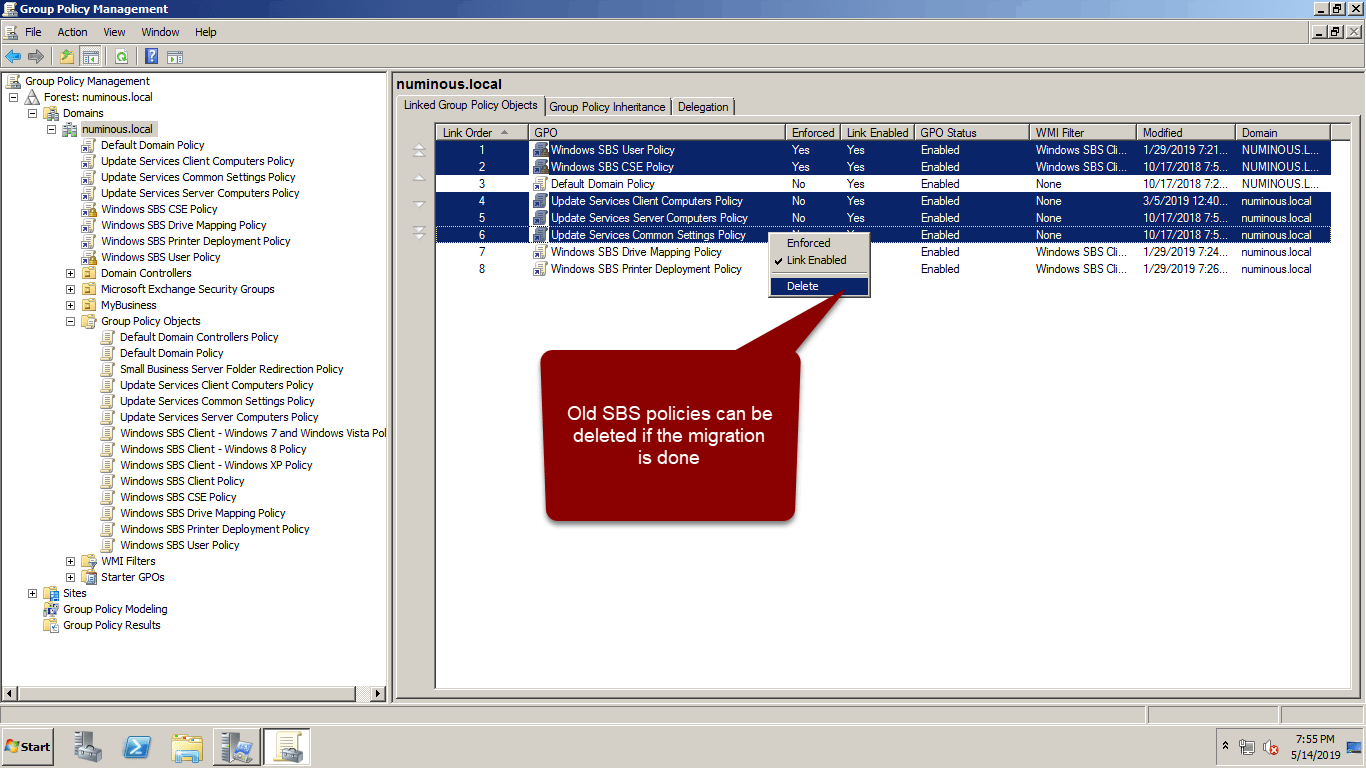Select Windows SBS Client - Windows 8 Policy
1366x768 pixels.
coord(213,449)
